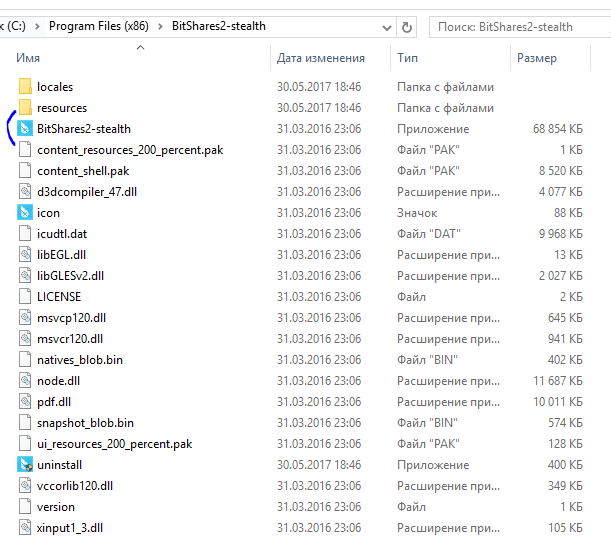The height and width of the screenshot is (558, 611).
Task: Select the file name libEGL.dll
Action: 61,255
